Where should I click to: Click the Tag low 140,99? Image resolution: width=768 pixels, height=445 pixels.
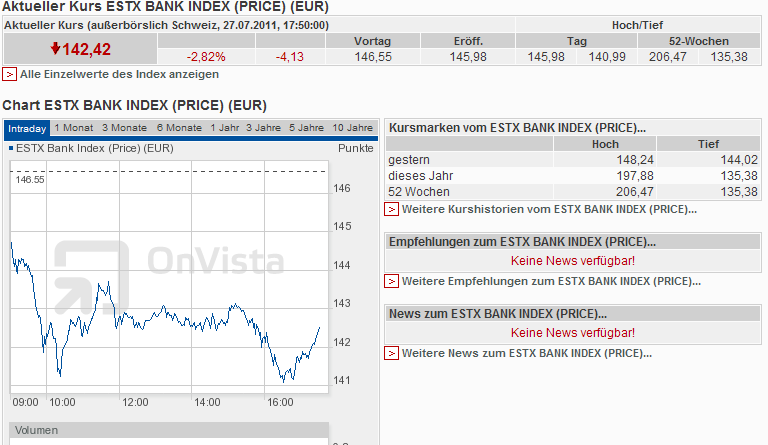point(607,57)
